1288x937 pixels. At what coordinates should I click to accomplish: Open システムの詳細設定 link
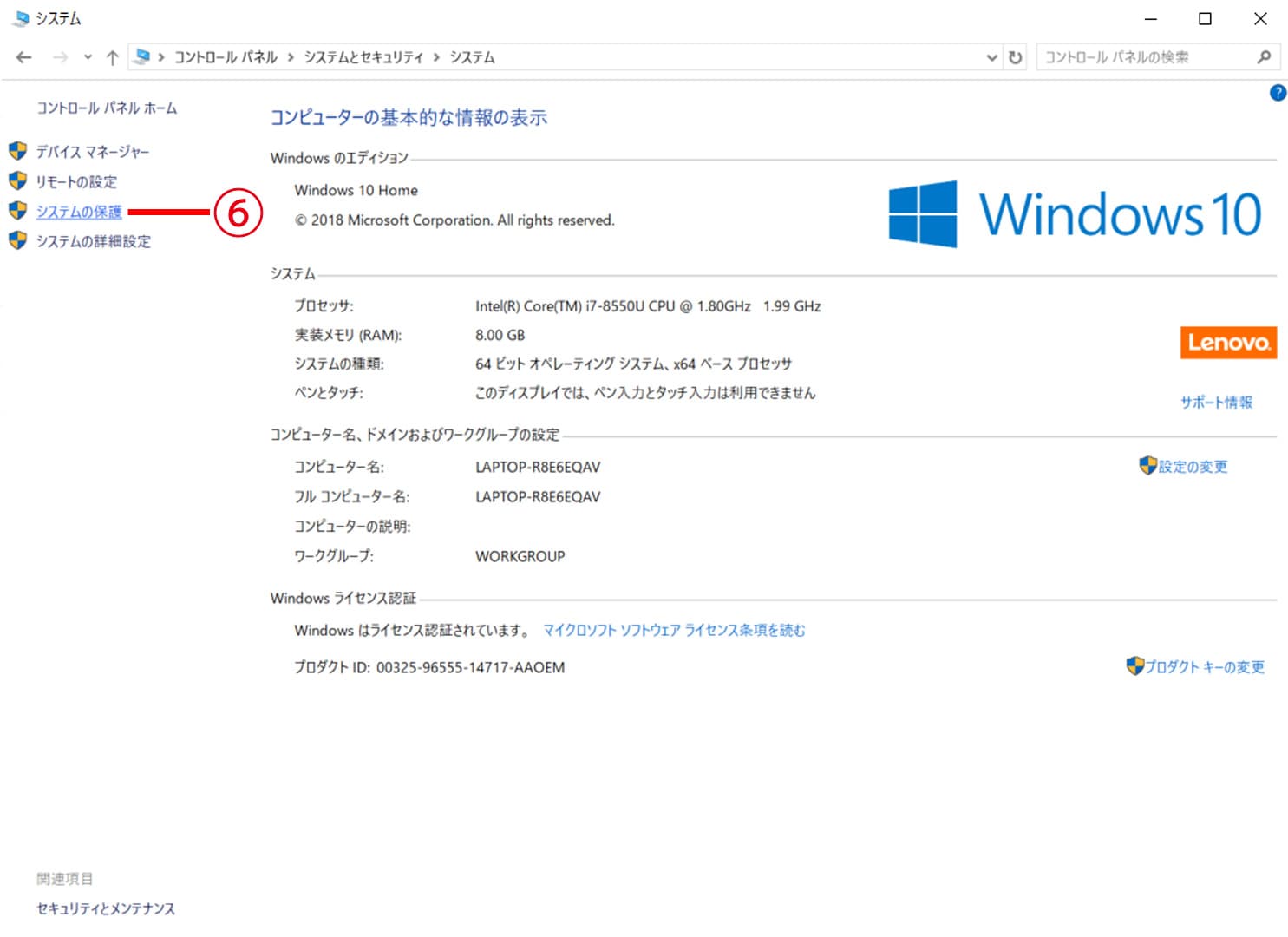94,241
